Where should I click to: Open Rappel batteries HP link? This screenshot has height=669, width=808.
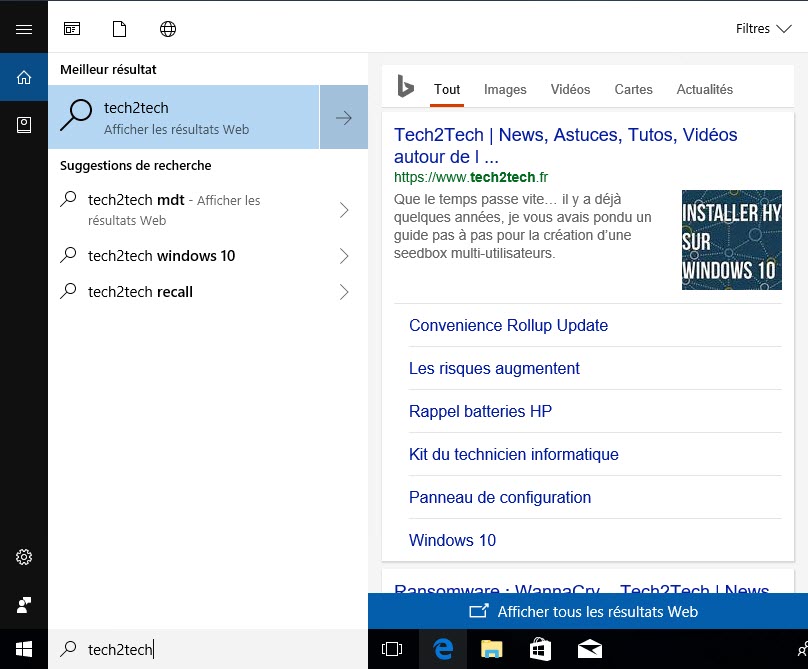[x=480, y=411]
